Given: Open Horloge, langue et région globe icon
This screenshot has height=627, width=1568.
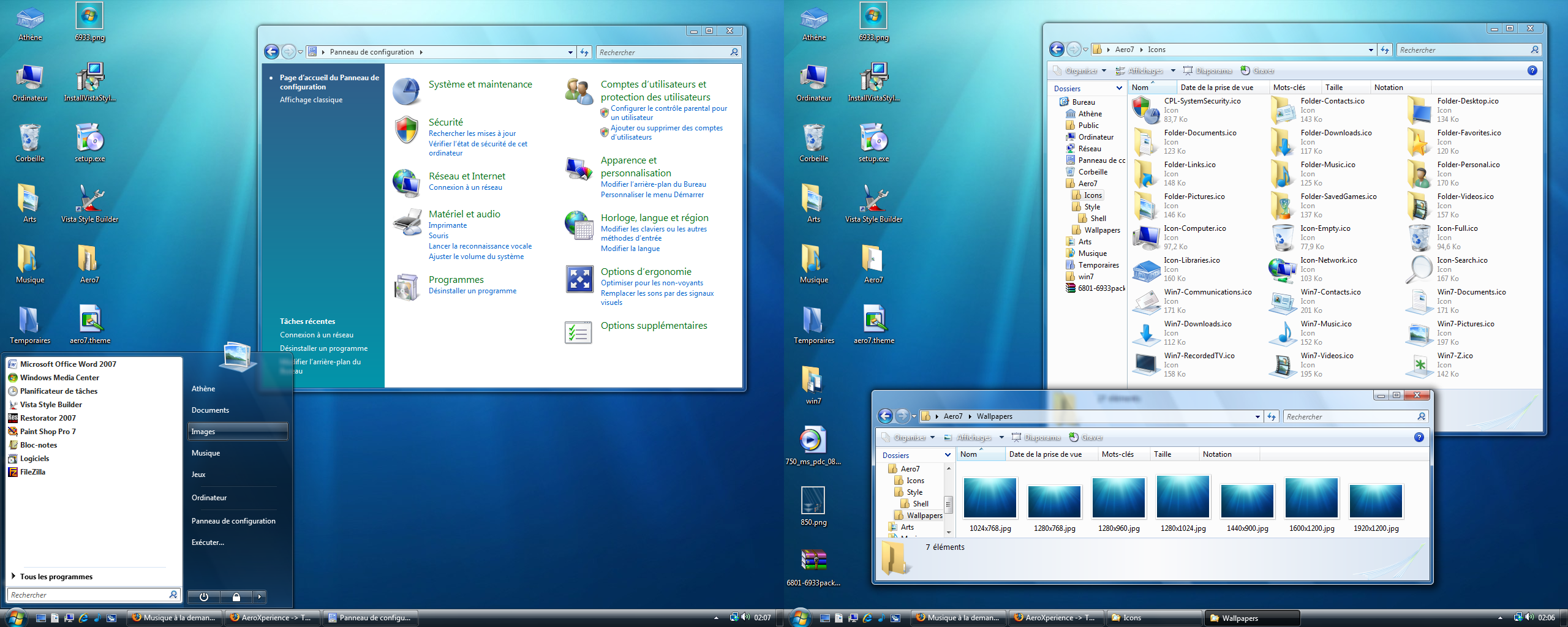Looking at the screenshot, I should (579, 225).
